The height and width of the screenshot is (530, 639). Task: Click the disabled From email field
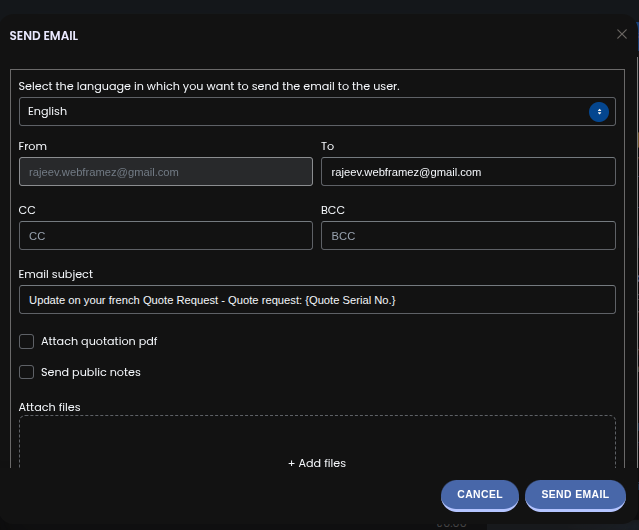(166, 172)
